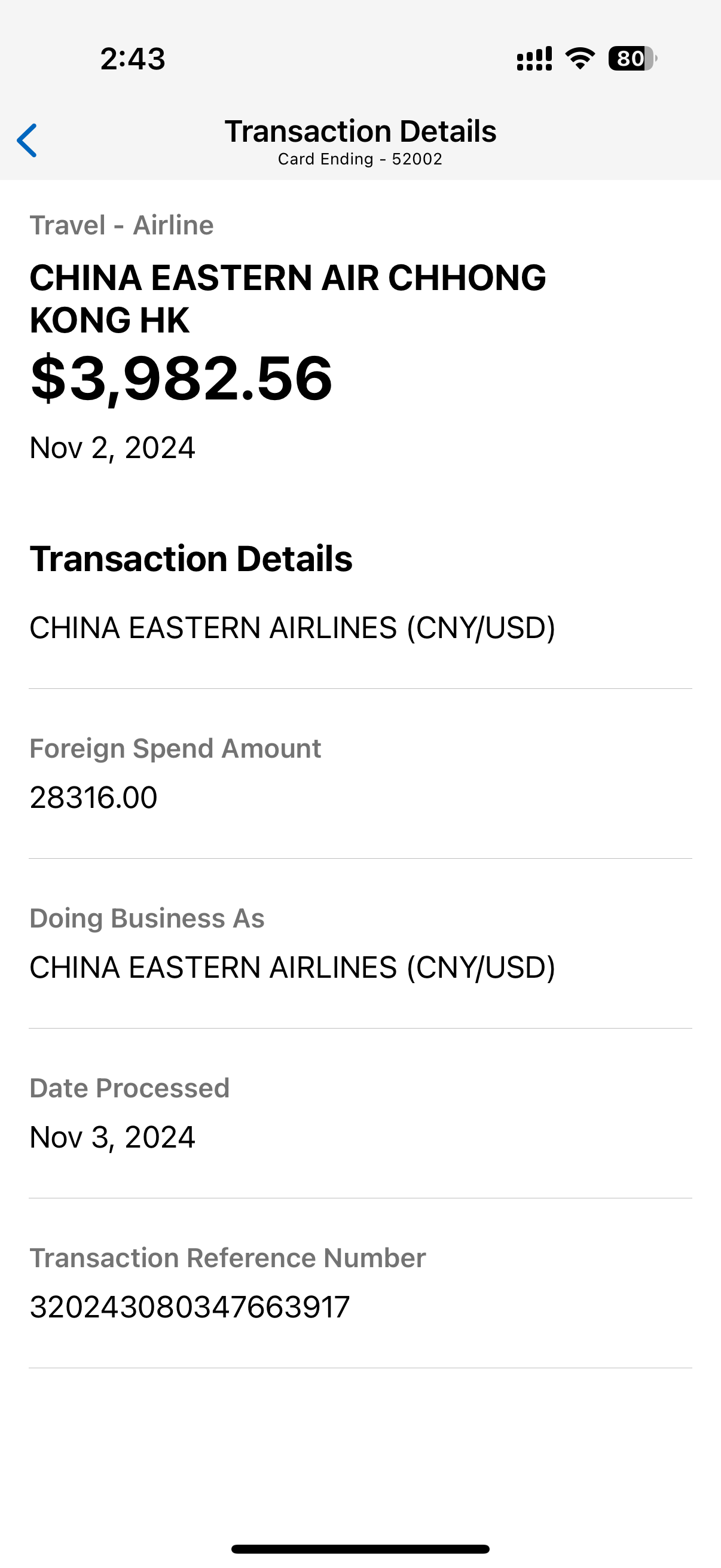721x1568 pixels.
Task: Tap the CHINA EASTERN AIR CHHONG KONG merchant name
Action: (288, 298)
